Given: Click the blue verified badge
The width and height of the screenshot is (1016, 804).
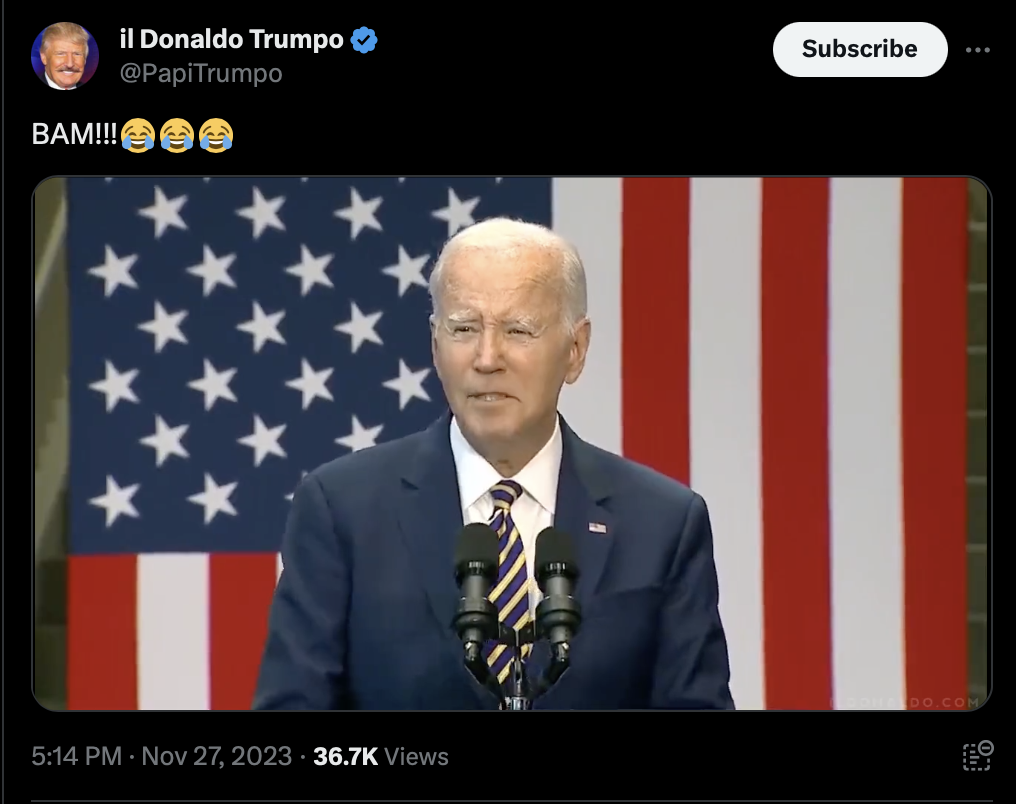Looking at the screenshot, I should (x=364, y=40).
